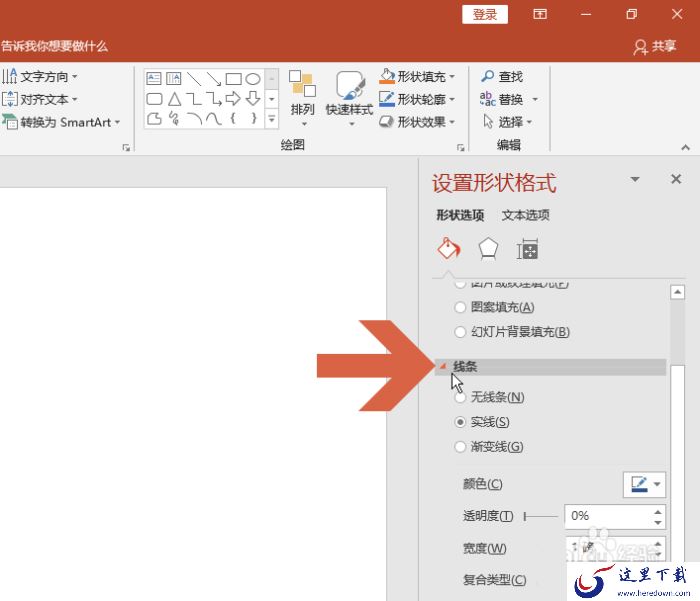Collapse the ribbon arrow
Image resolution: width=700 pixels, height=601 pixels.
coord(685,147)
